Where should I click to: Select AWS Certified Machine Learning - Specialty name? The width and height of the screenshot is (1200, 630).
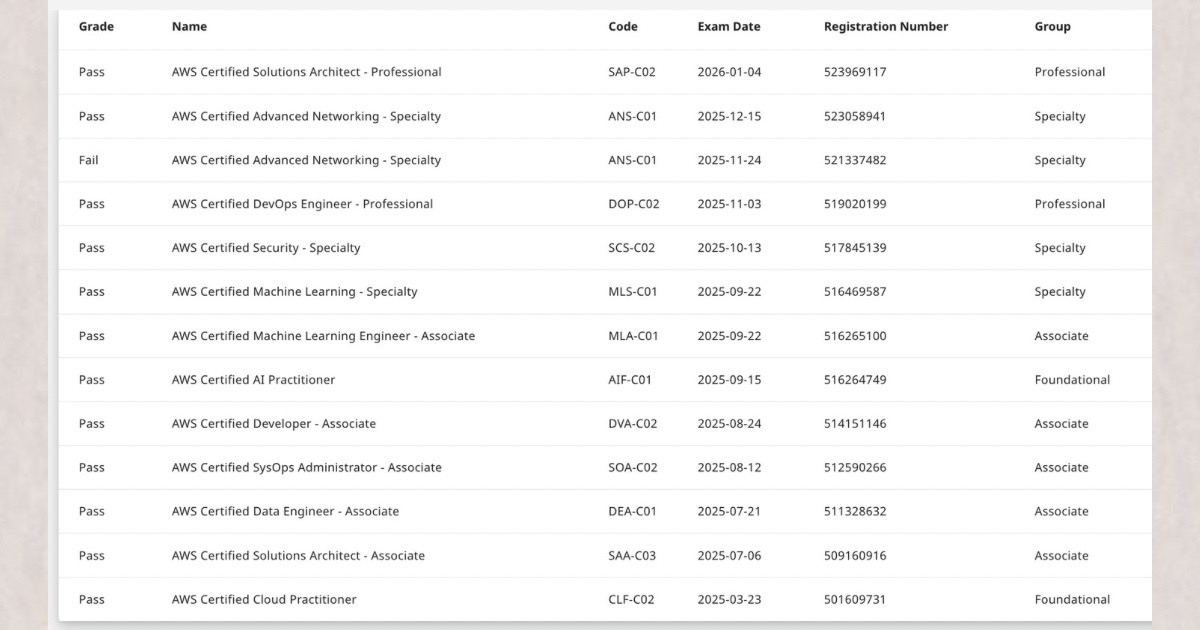coord(294,292)
